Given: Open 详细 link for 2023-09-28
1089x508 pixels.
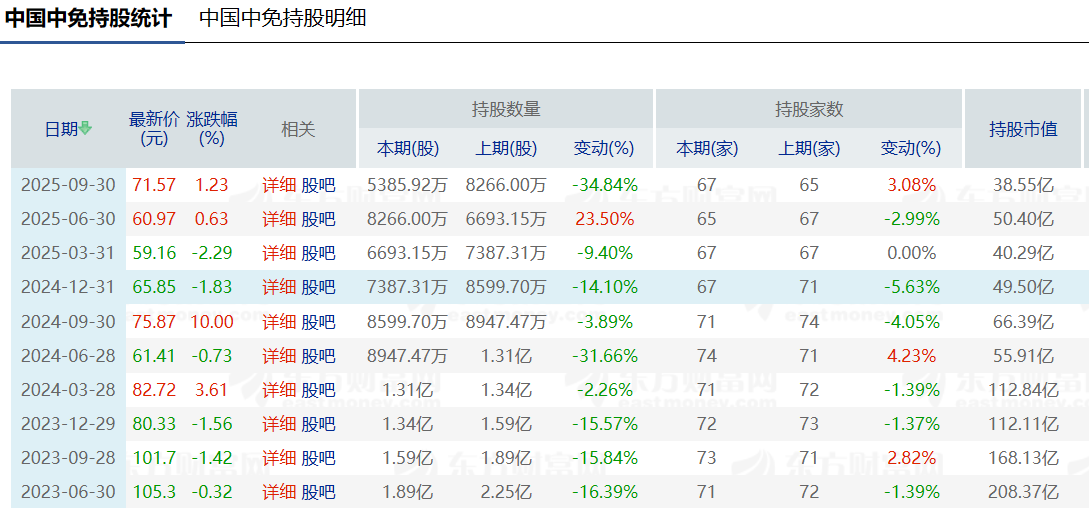Looking at the screenshot, I should pos(279,458).
